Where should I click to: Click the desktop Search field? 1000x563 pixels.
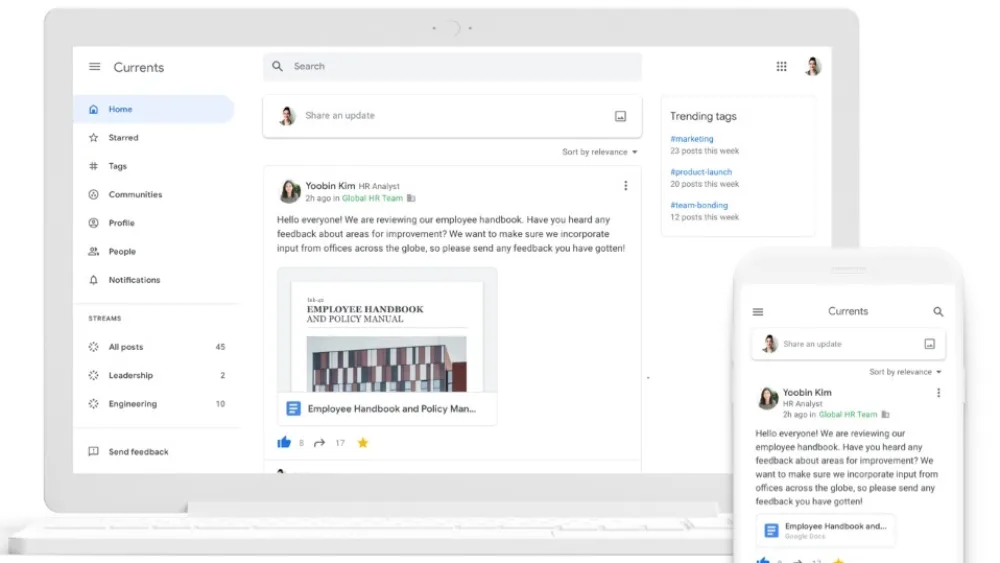tap(452, 66)
